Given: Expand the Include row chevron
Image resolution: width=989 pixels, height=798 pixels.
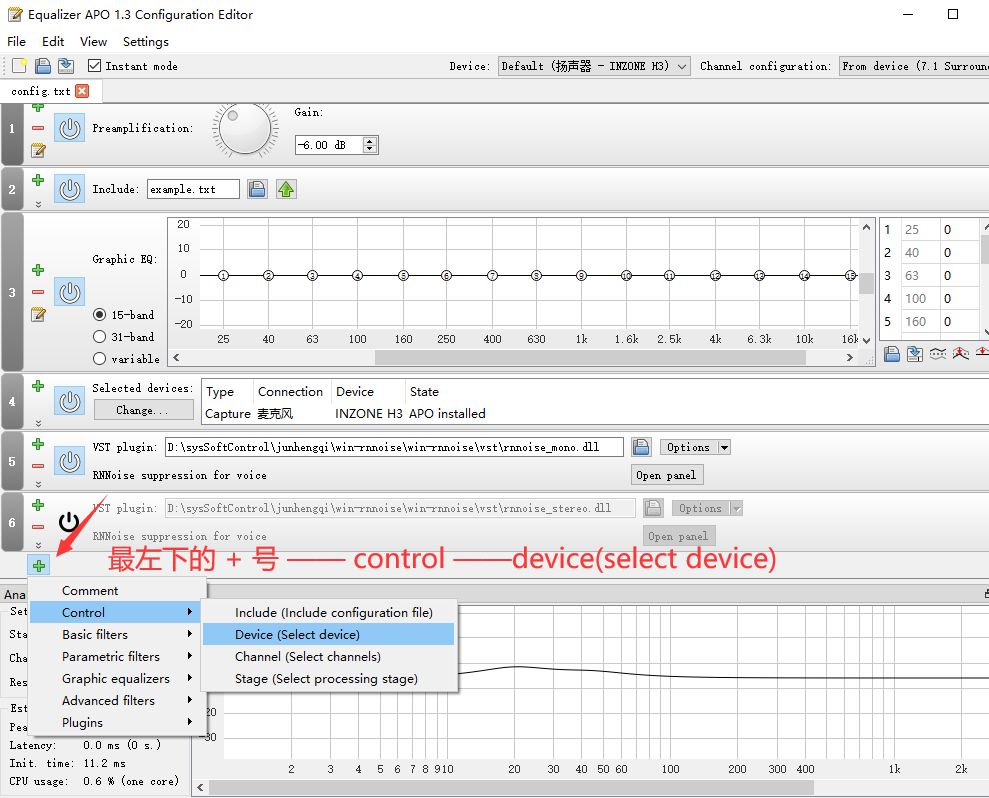Looking at the screenshot, I should pos(38,204).
